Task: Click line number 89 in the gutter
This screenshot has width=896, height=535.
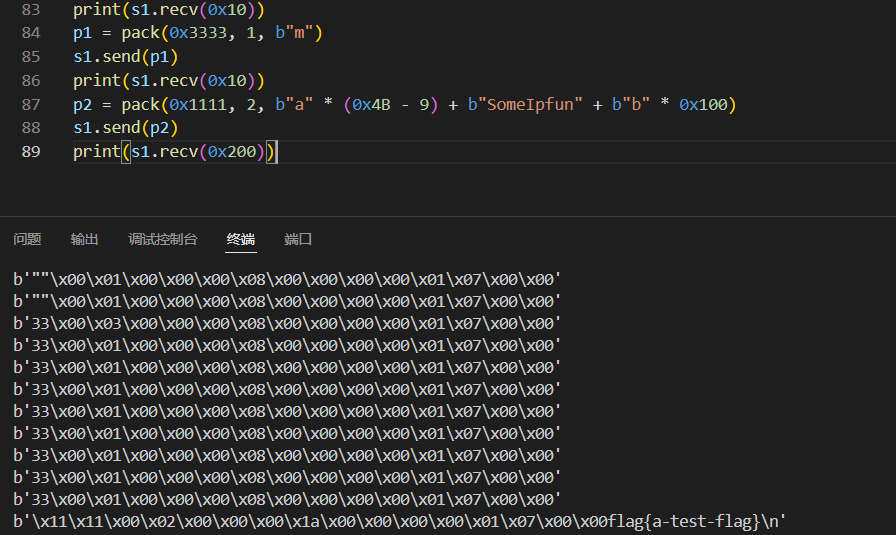Action: pyautogui.click(x=31, y=152)
